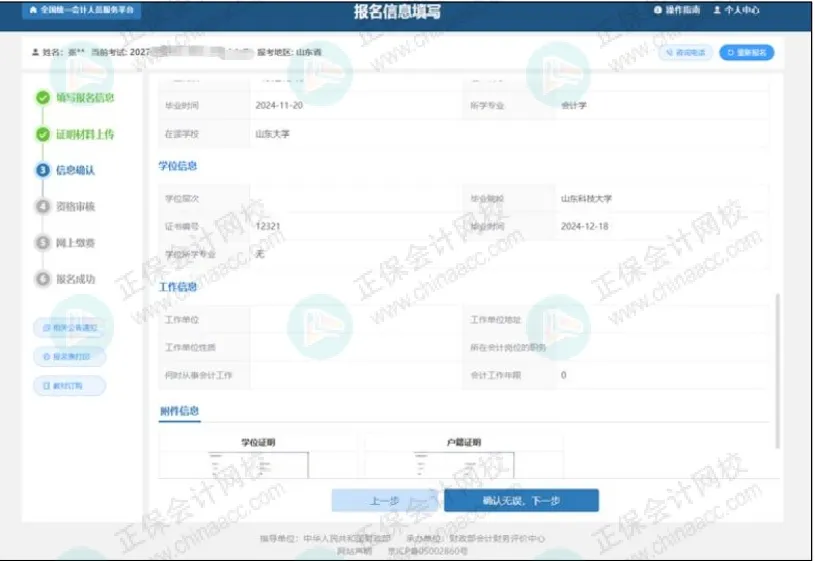Open 操作指南 in the header
The height and width of the screenshot is (561, 815).
pyautogui.click(x=677, y=10)
